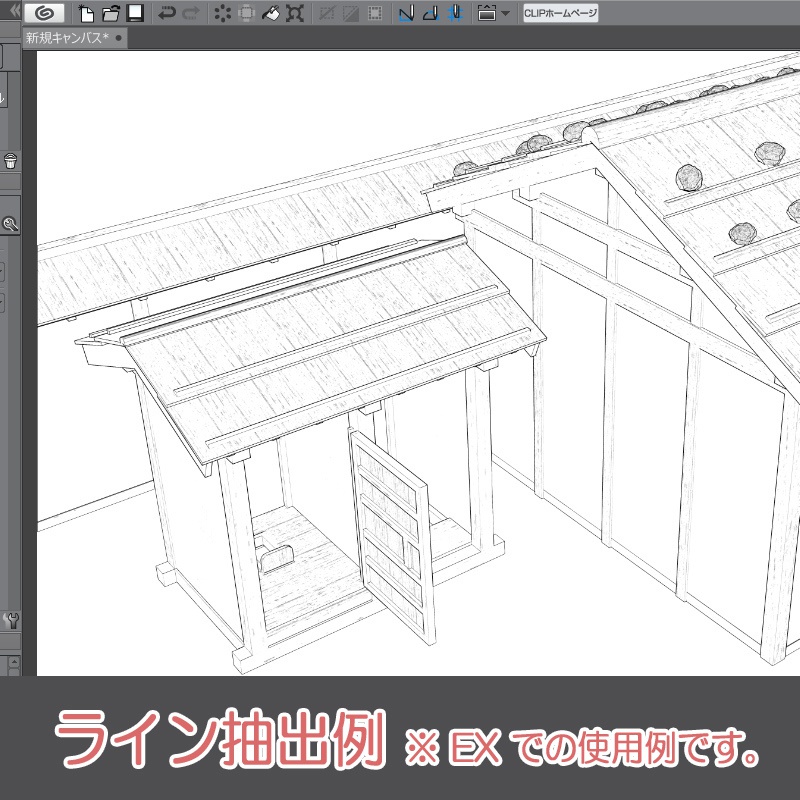
Task: Create a new canvas with the New icon
Action: (x=86, y=13)
